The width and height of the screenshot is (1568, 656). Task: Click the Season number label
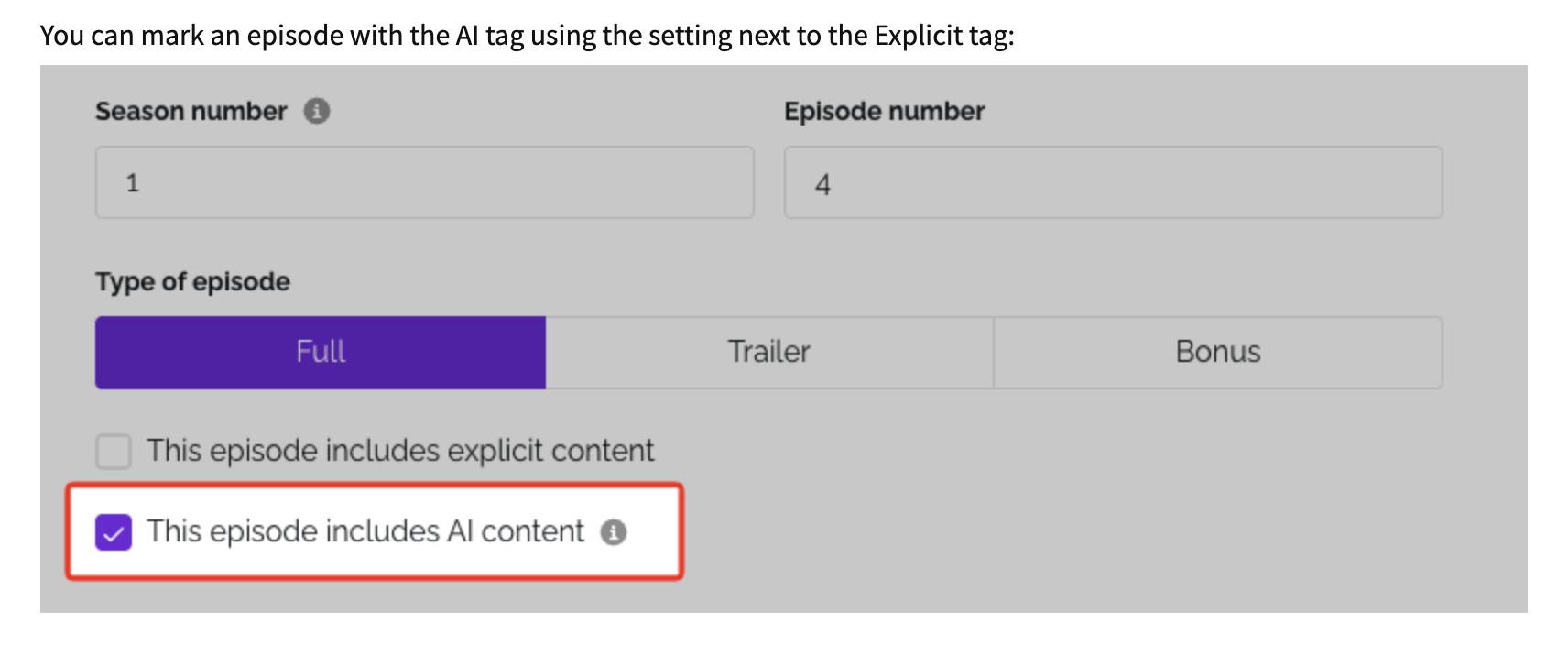pyautogui.click(x=191, y=111)
